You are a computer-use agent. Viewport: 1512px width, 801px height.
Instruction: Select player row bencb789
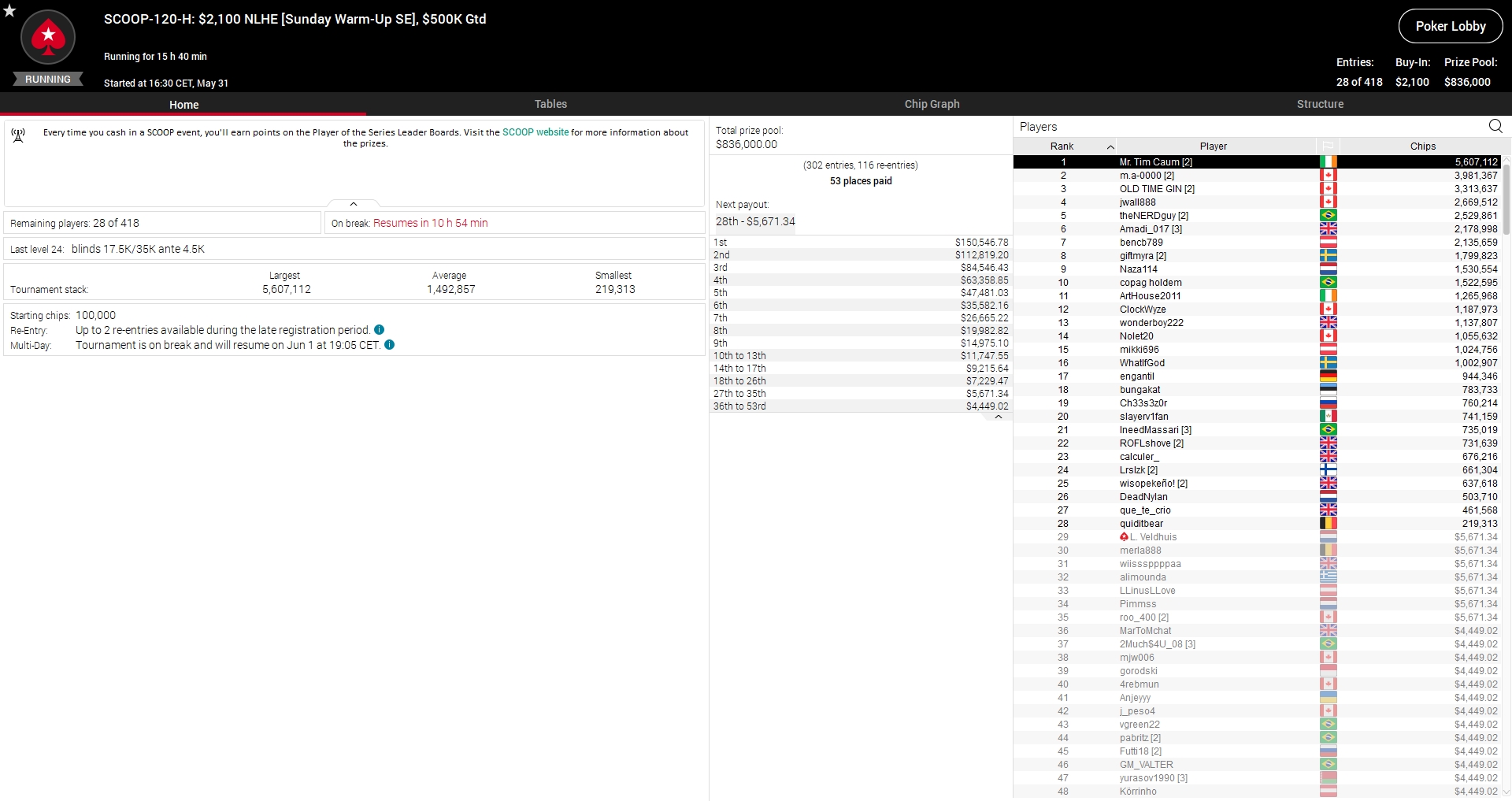click(1257, 243)
